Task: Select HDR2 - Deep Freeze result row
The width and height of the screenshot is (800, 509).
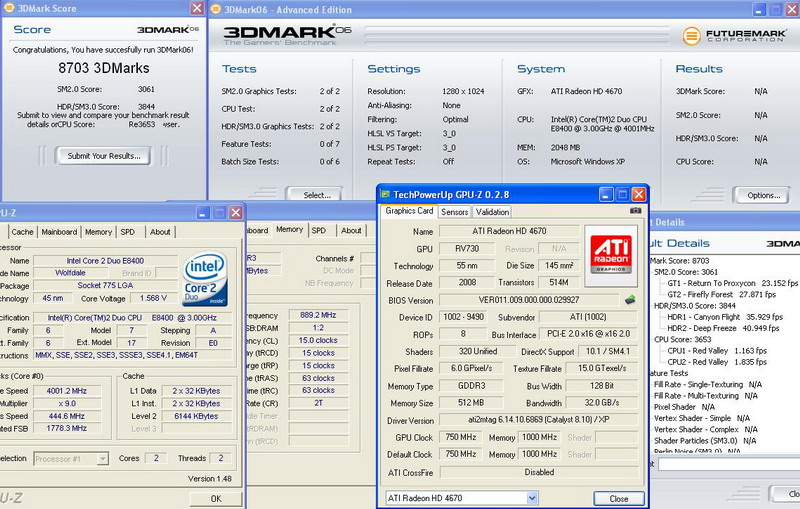Action: [723, 328]
